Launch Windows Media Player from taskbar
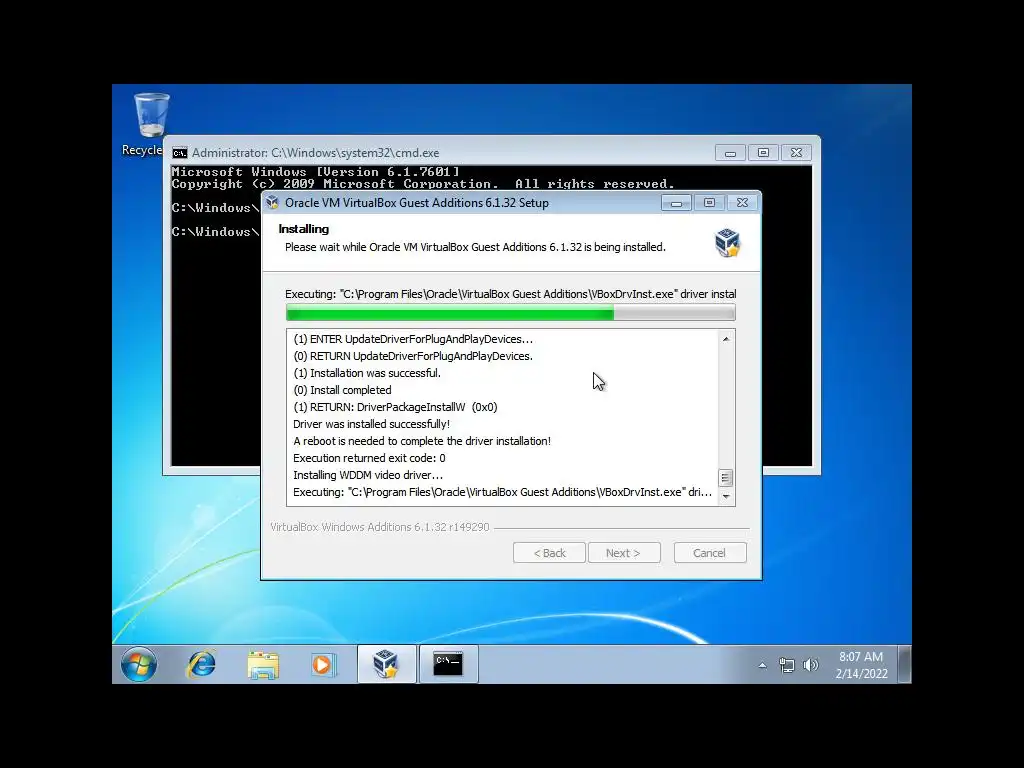This screenshot has height=768, width=1024. (x=323, y=665)
